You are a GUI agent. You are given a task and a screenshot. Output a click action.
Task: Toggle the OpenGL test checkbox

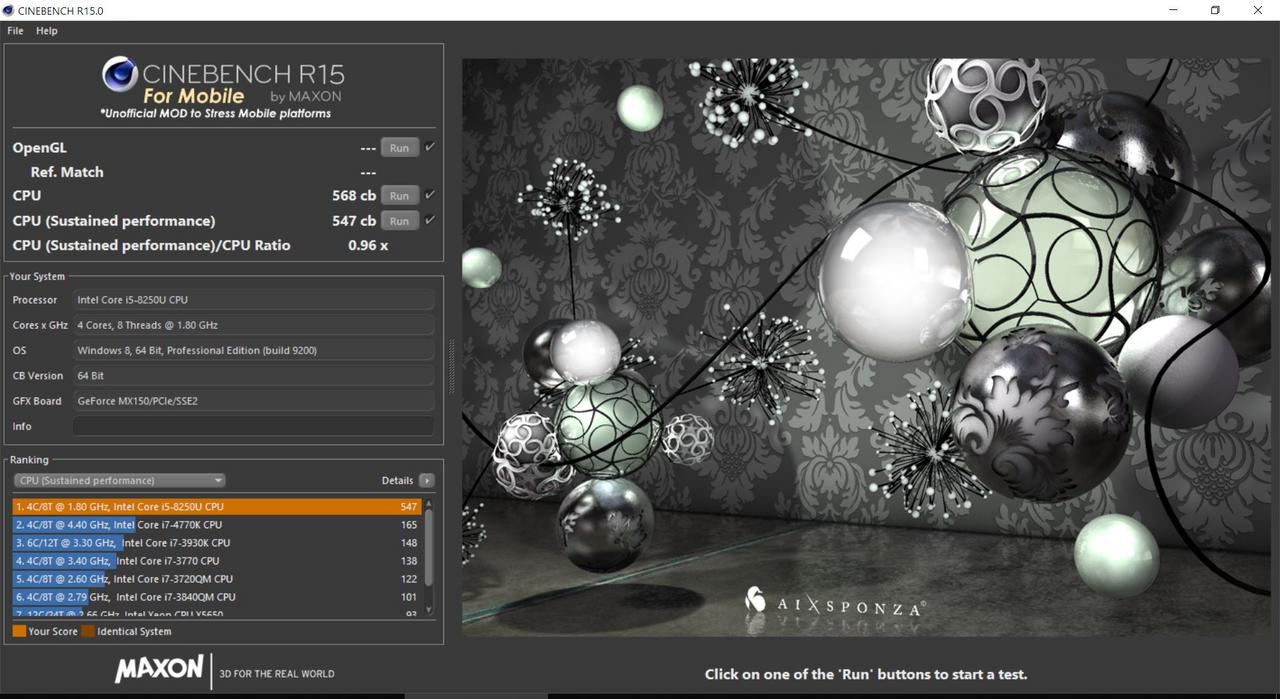point(430,147)
